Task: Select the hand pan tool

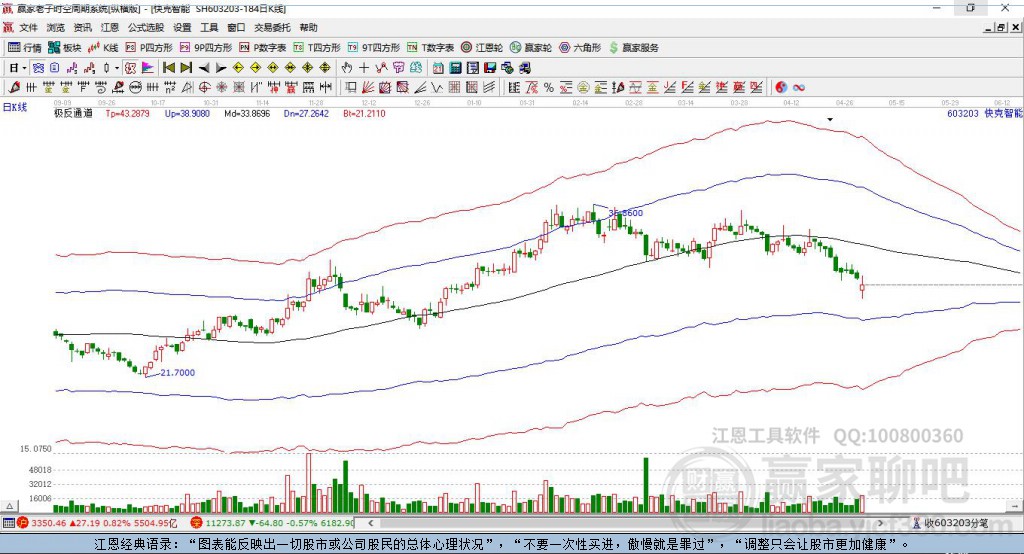Action: click(347, 68)
